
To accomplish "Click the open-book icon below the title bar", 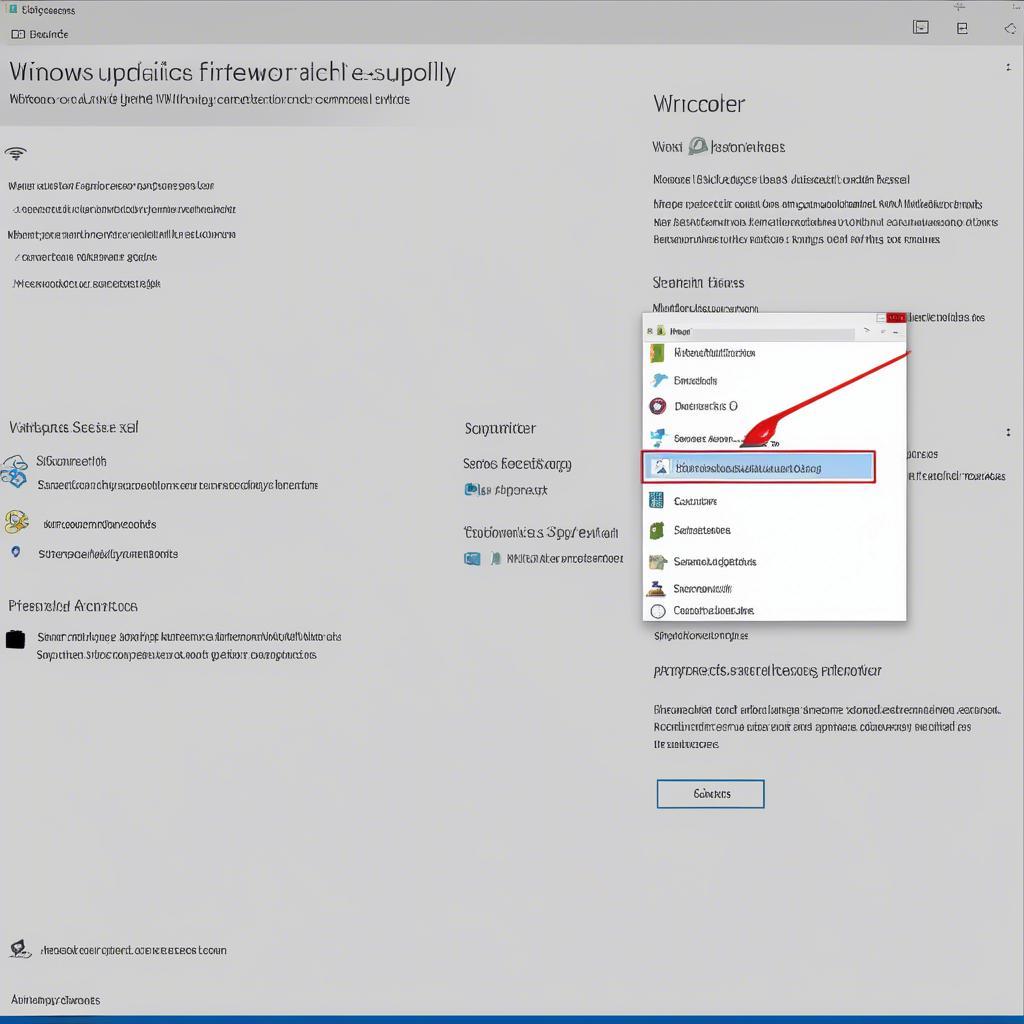I will [x=18, y=34].
